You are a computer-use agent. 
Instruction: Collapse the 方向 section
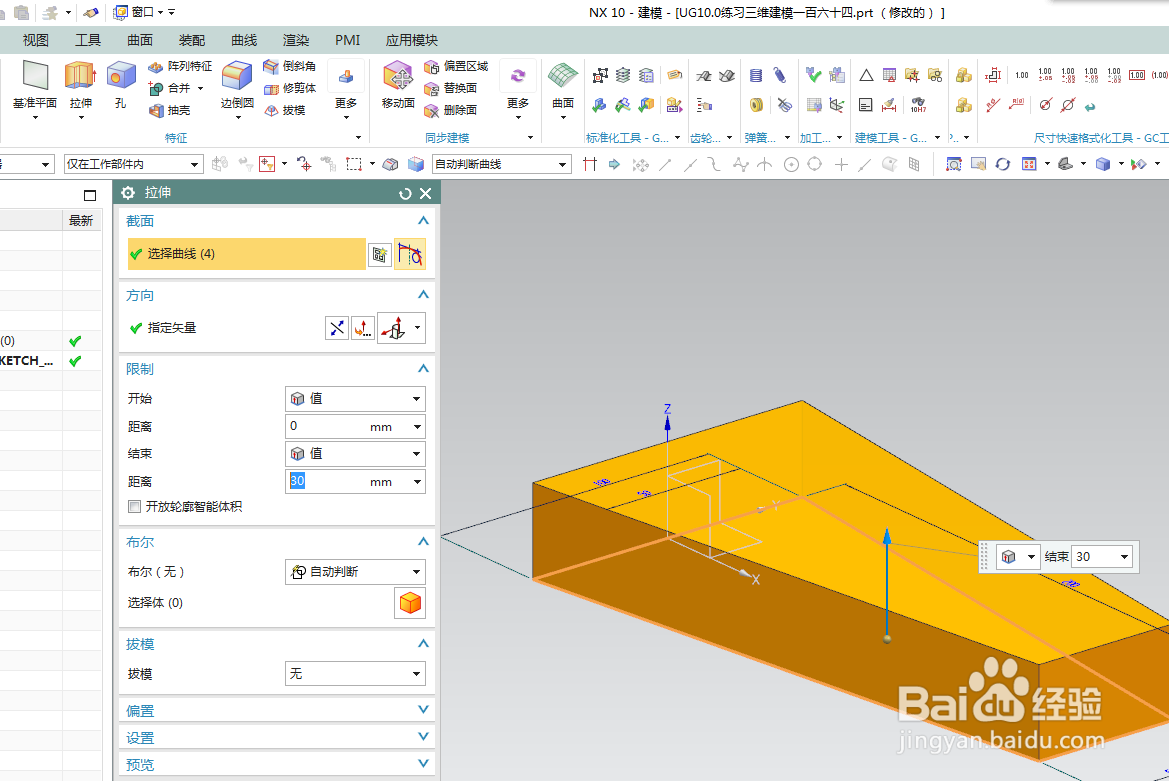423,295
